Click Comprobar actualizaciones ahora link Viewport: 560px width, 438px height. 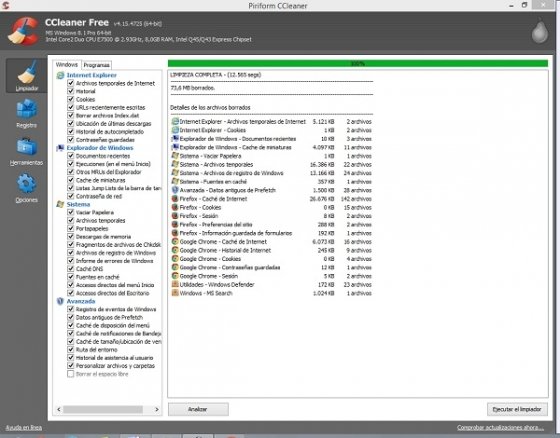click(500, 427)
